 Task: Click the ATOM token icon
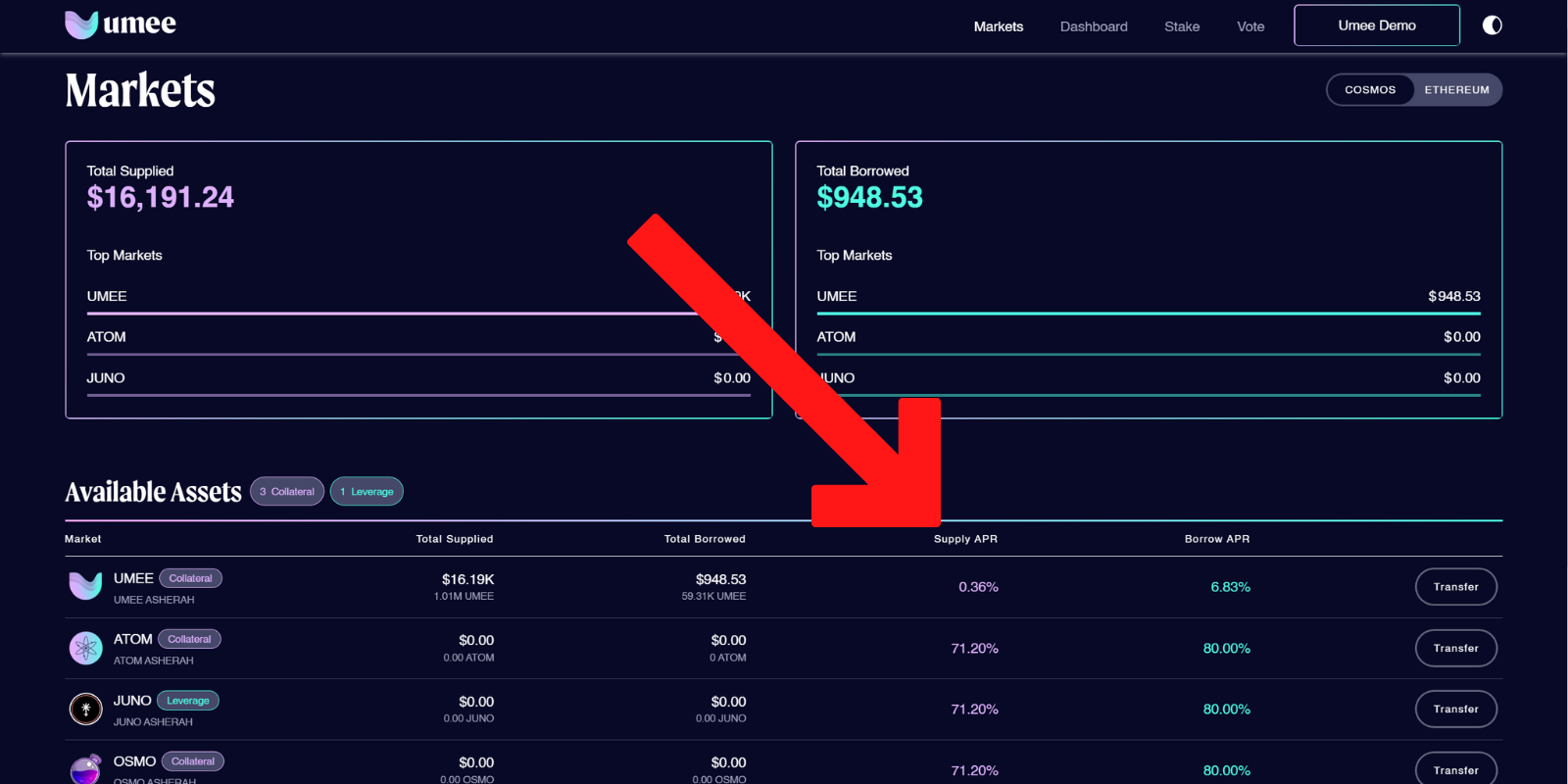pos(85,648)
